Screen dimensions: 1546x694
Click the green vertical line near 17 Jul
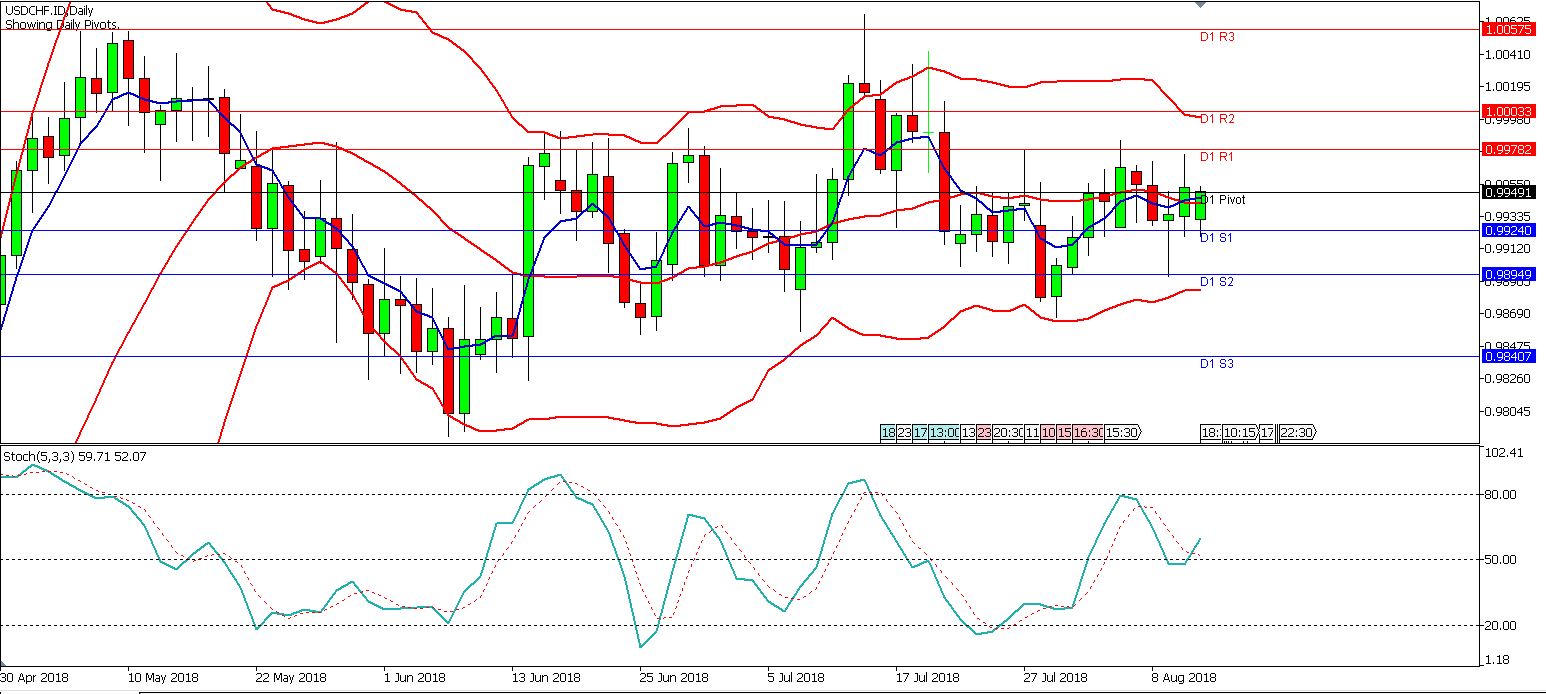(930, 92)
